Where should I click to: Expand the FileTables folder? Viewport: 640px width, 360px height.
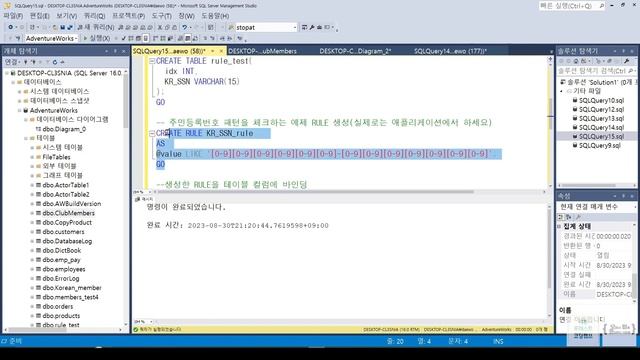pos(32,157)
